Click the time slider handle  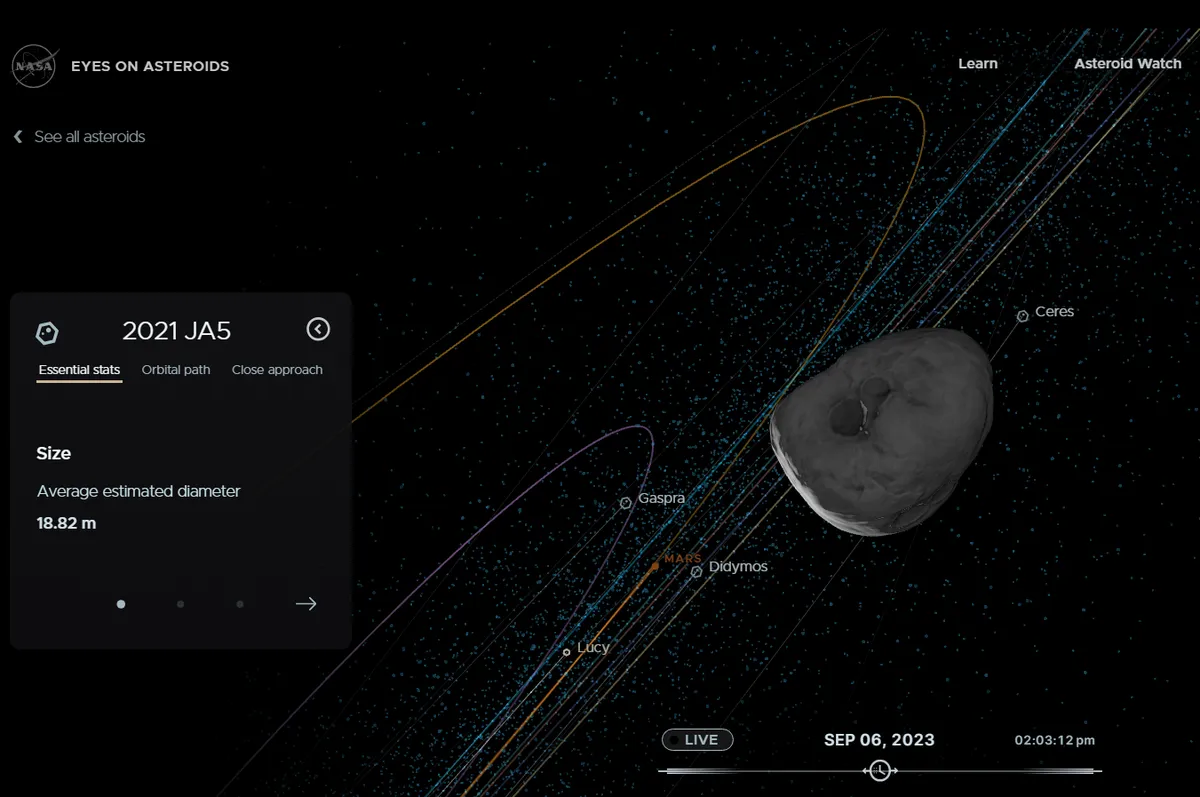click(880, 770)
